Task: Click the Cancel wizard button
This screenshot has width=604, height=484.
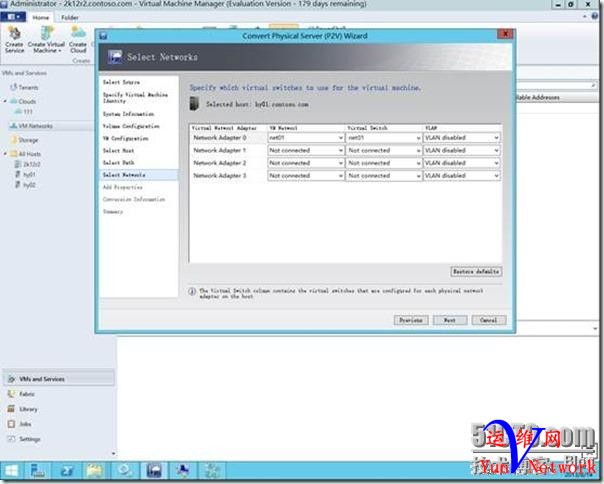Action: click(x=488, y=320)
